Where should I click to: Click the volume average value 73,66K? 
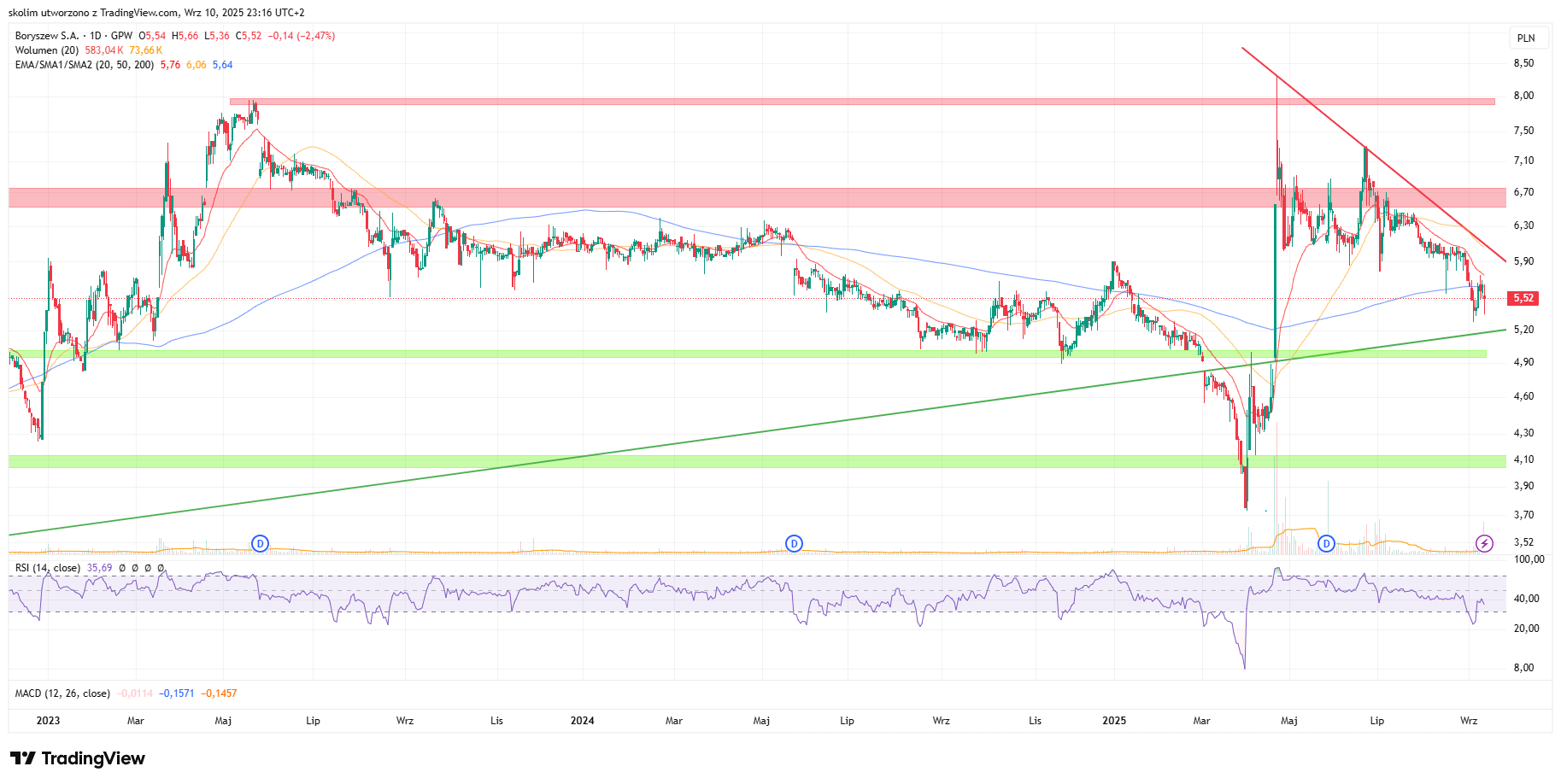tap(146, 50)
